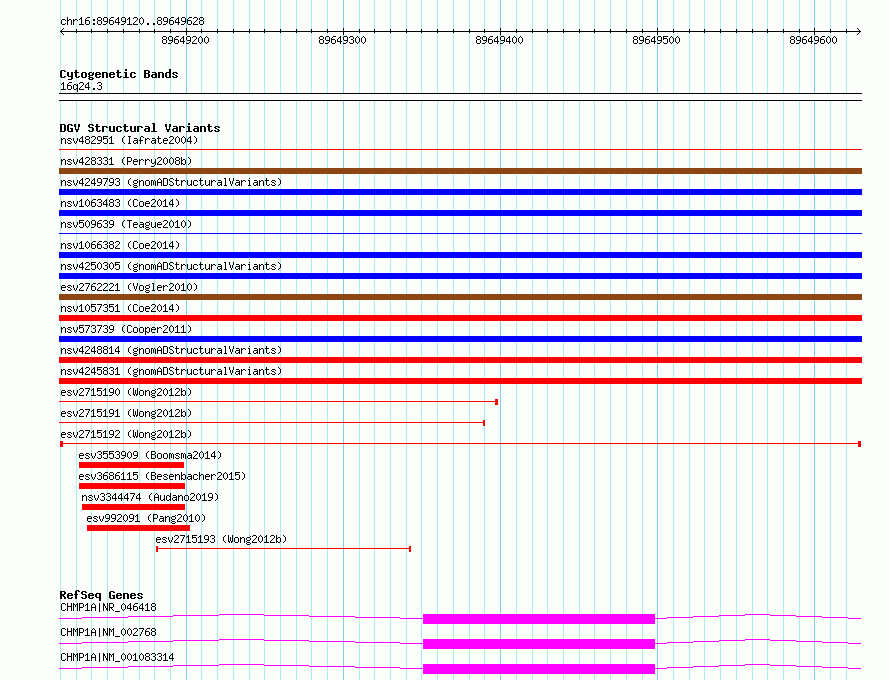
Task: Select the red nsv4245831 variant bar
Action: click(x=460, y=381)
